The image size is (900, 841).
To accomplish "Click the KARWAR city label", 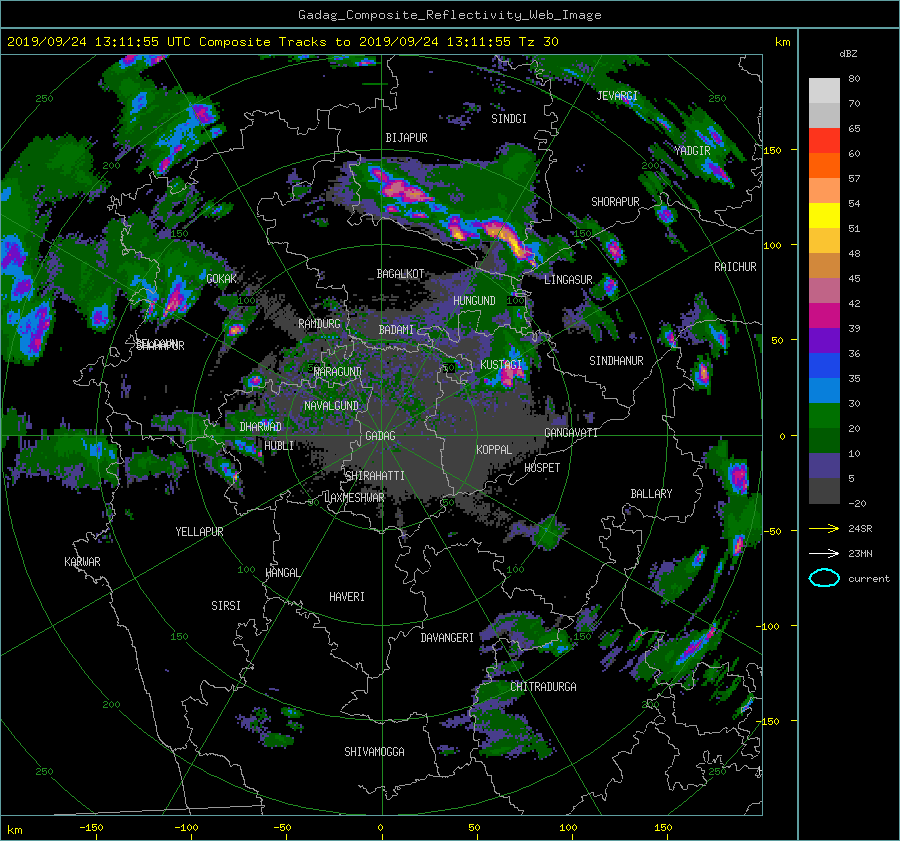I will [82, 562].
